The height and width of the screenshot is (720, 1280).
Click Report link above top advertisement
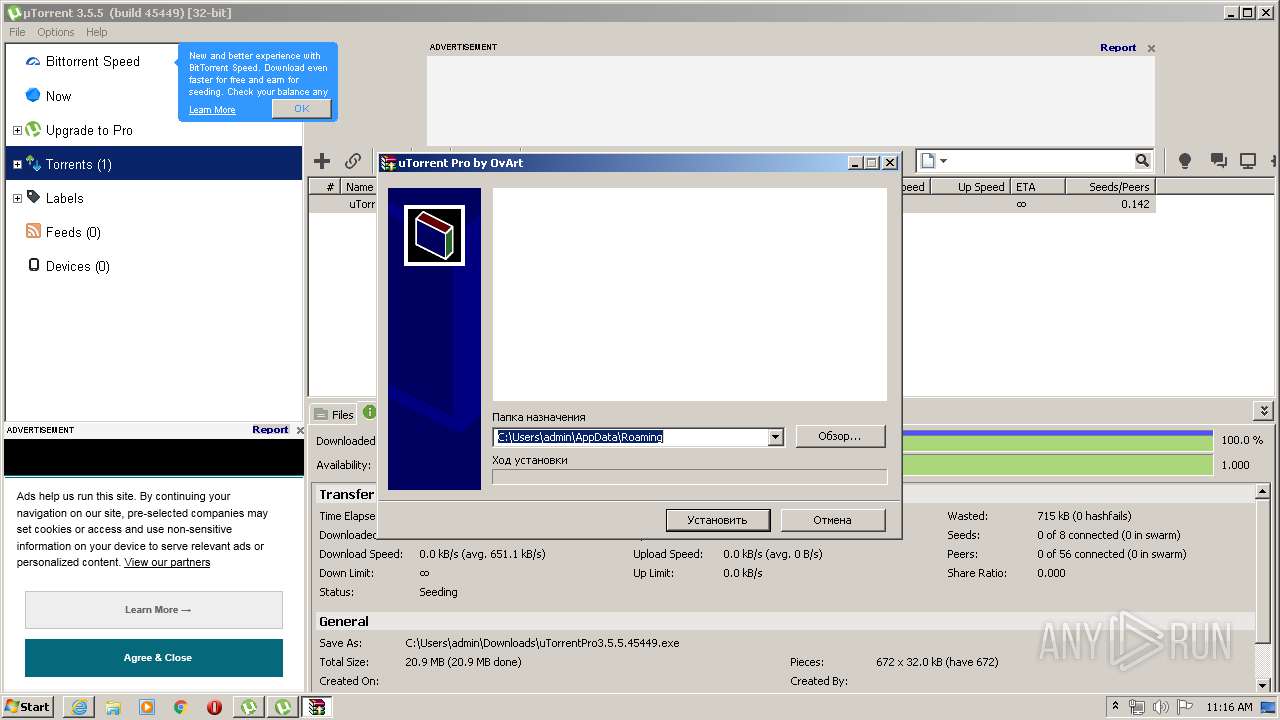[x=1118, y=47]
